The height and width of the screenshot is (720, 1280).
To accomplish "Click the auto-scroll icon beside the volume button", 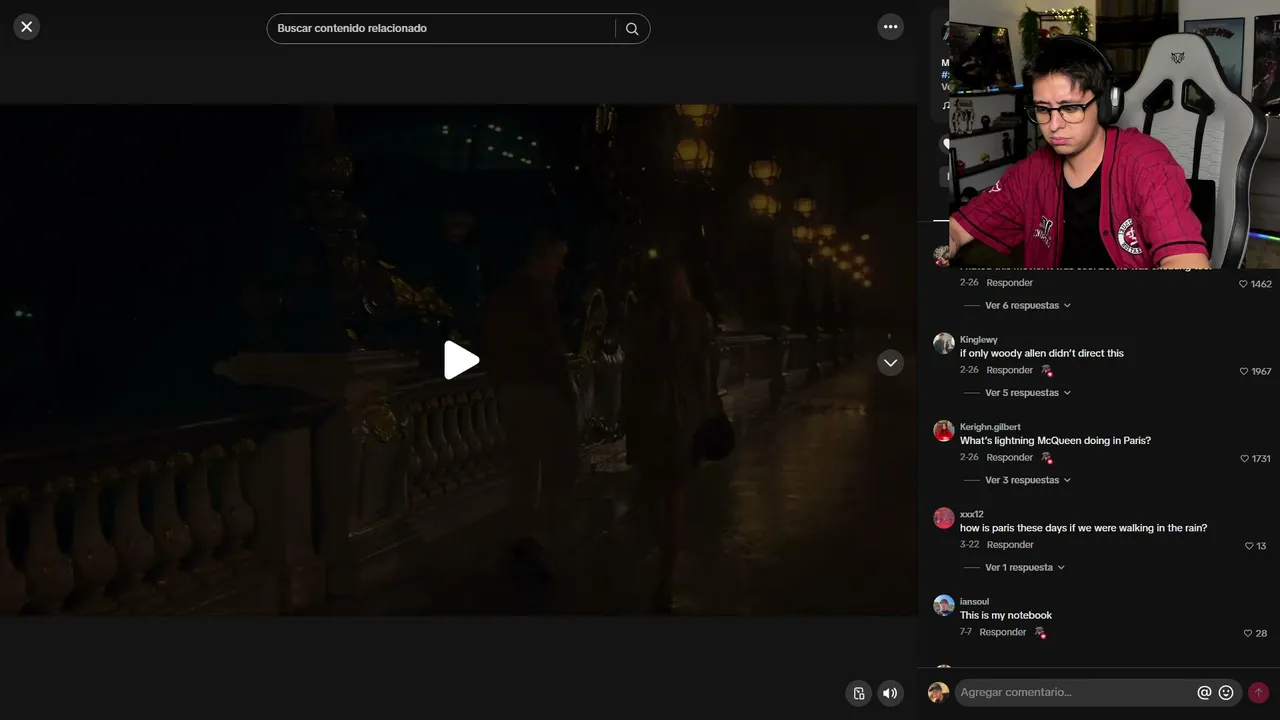I will [x=858, y=693].
